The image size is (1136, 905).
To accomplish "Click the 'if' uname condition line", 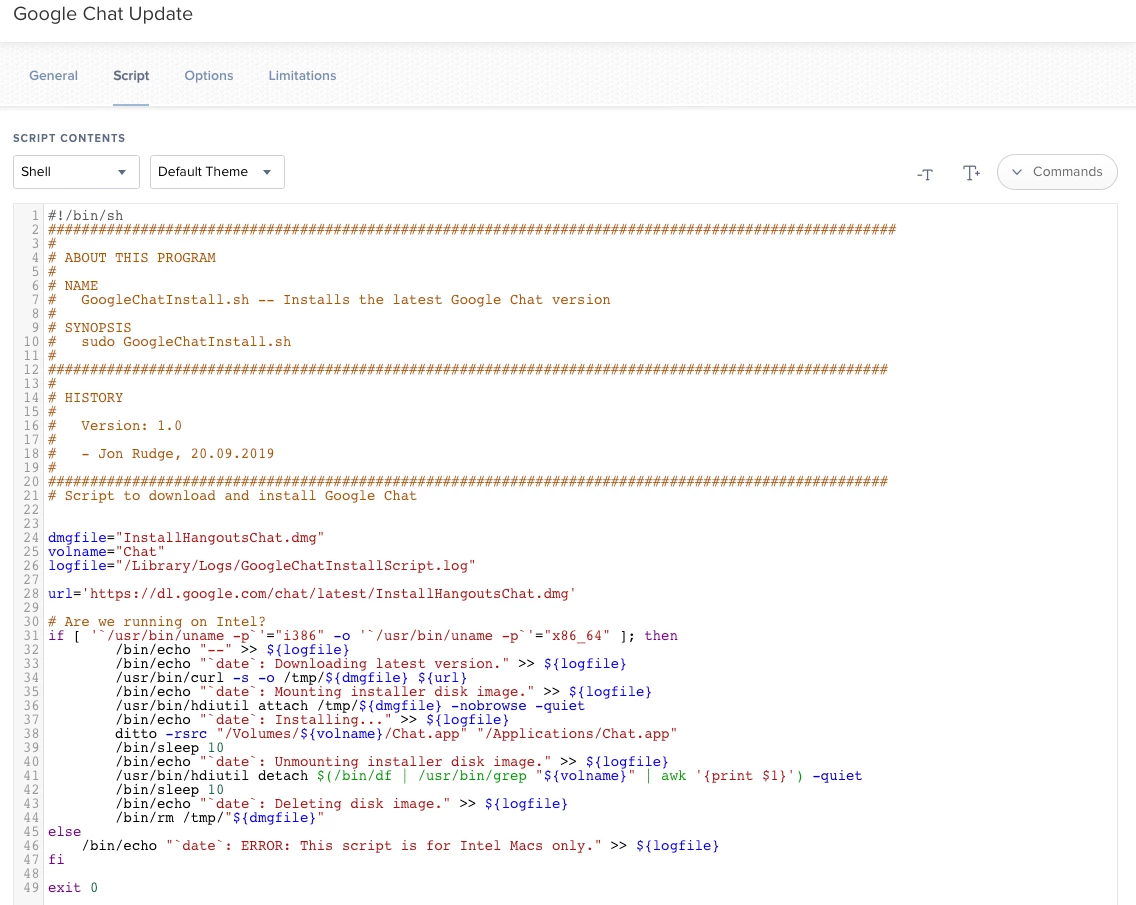I will pos(363,635).
